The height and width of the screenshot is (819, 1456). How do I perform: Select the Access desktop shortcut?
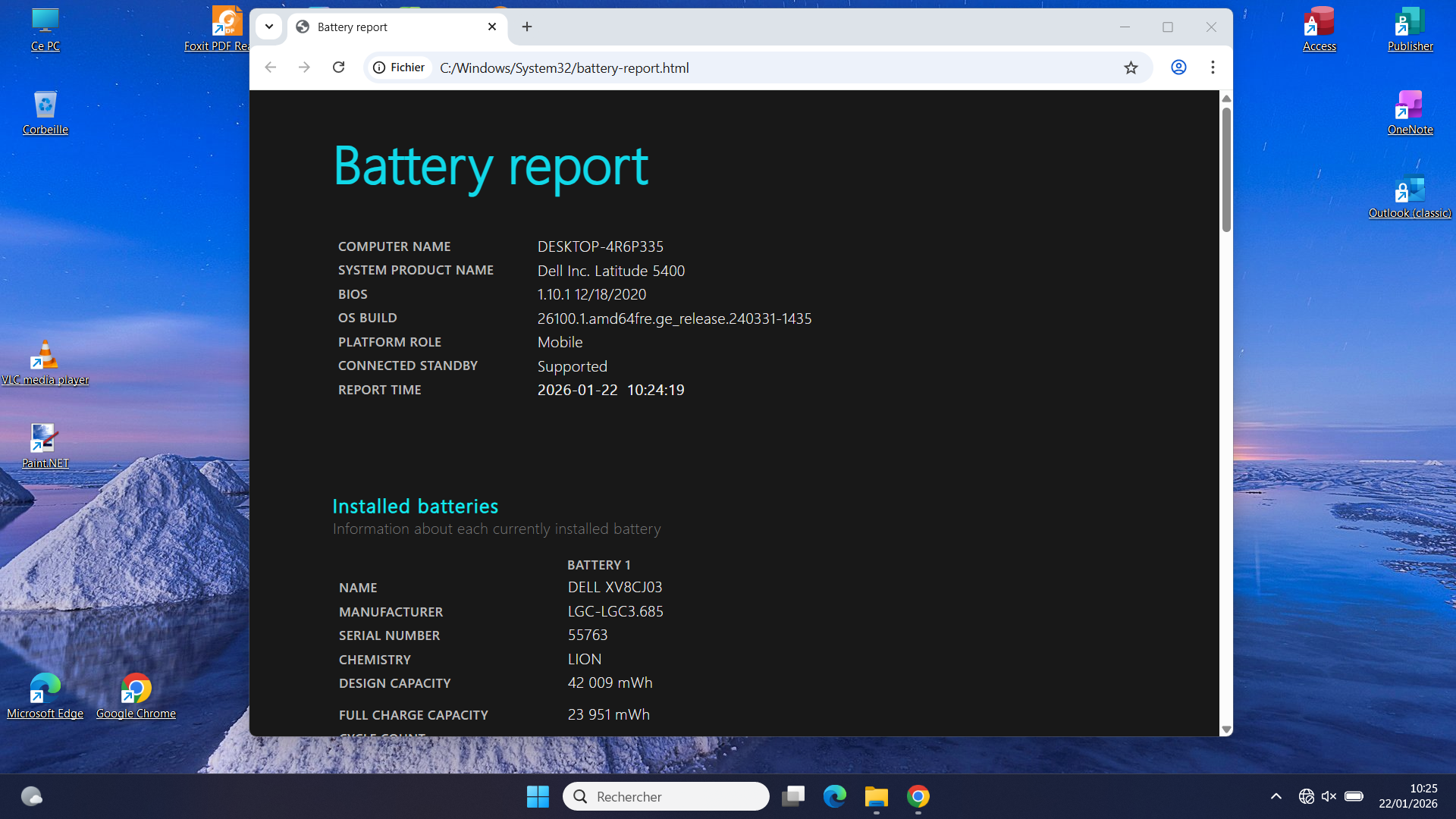click(1319, 30)
